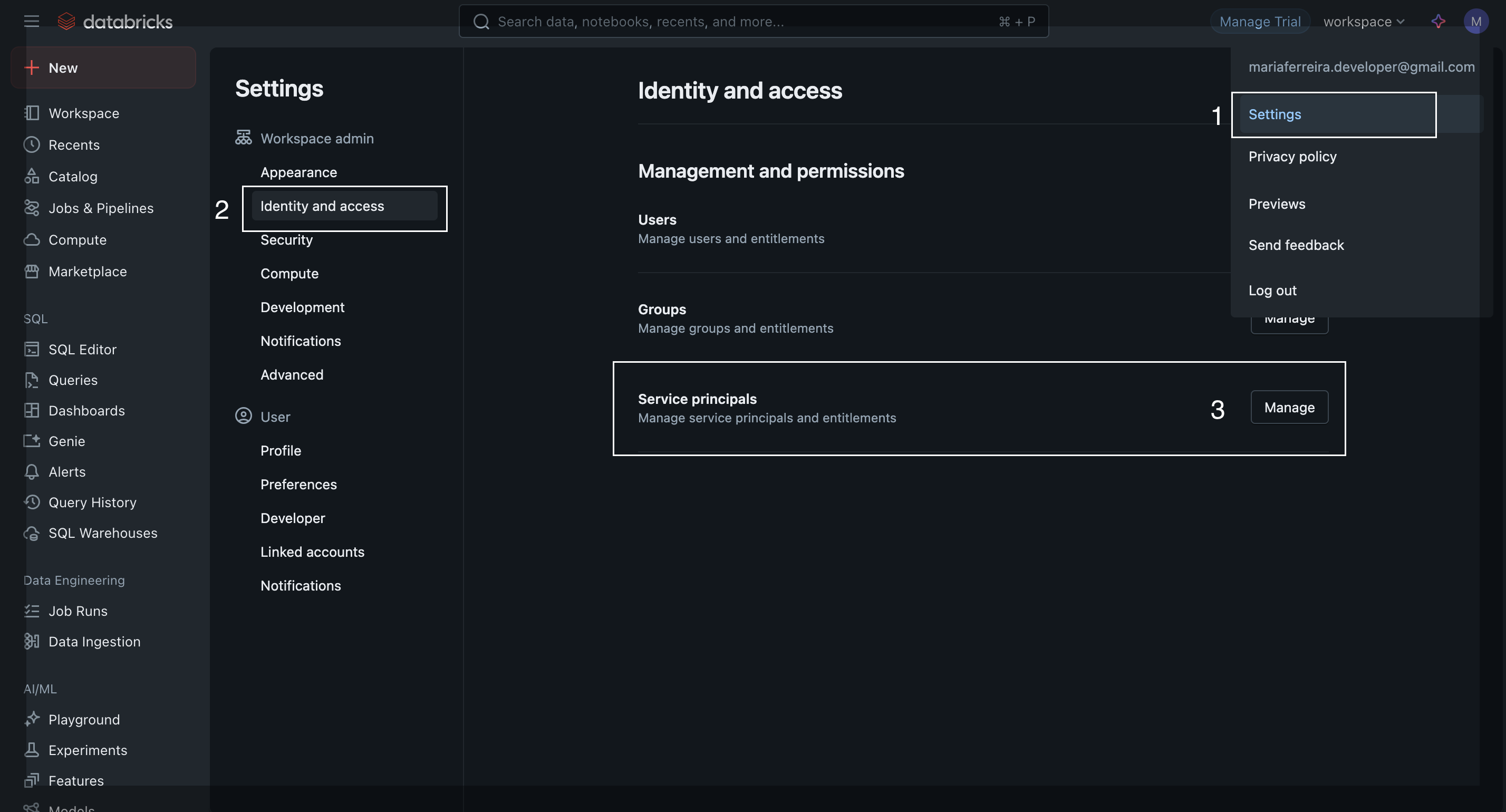1506x812 pixels.
Task: Click the Service principals heading
Action: click(x=698, y=399)
